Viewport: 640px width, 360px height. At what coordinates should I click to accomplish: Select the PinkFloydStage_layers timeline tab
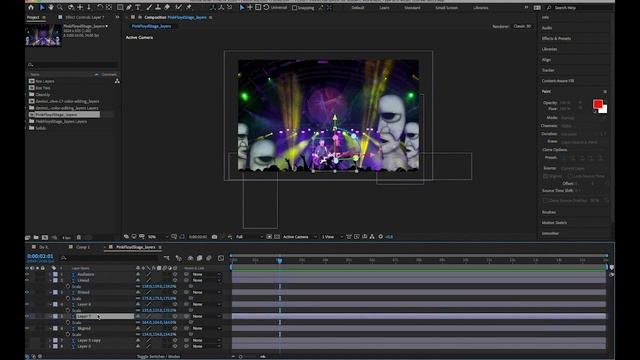pyautogui.click(x=136, y=247)
